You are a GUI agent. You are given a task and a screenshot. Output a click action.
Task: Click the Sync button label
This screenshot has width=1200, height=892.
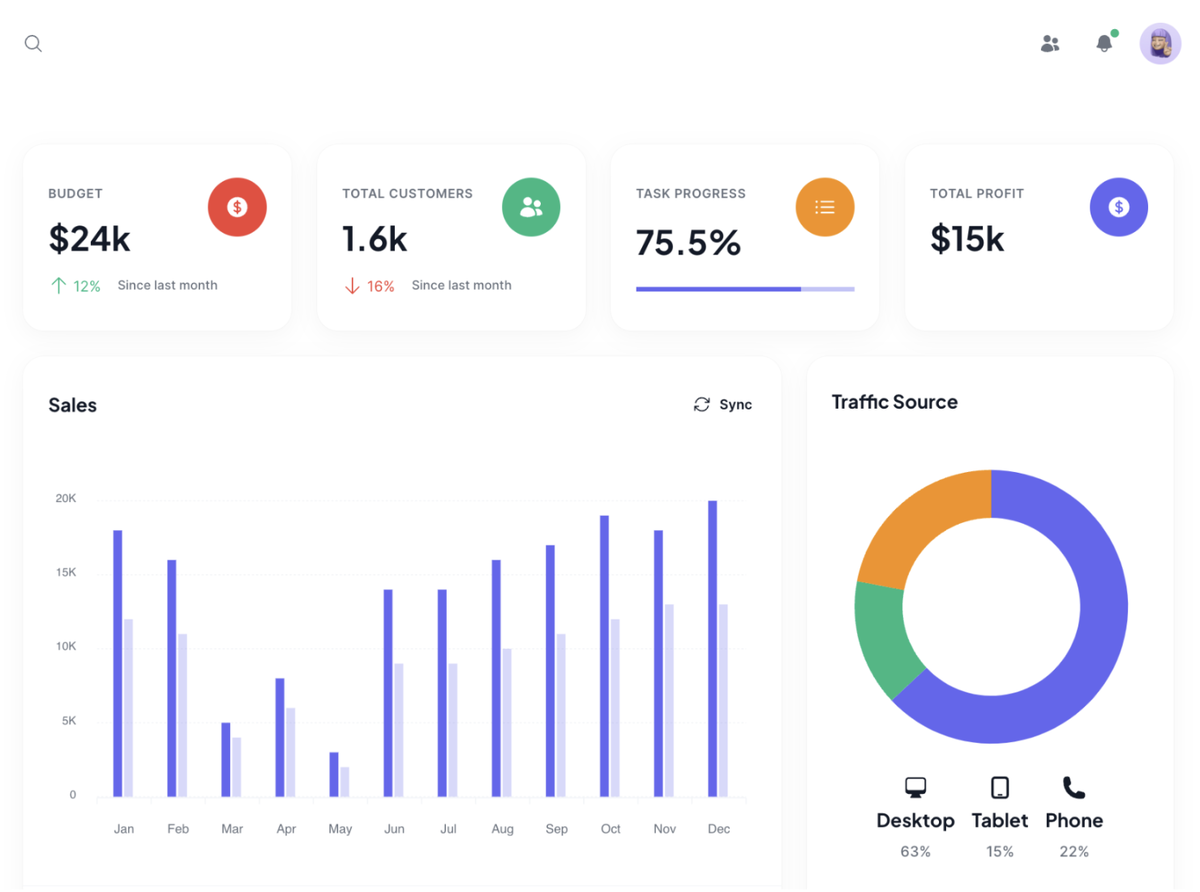click(x=735, y=404)
